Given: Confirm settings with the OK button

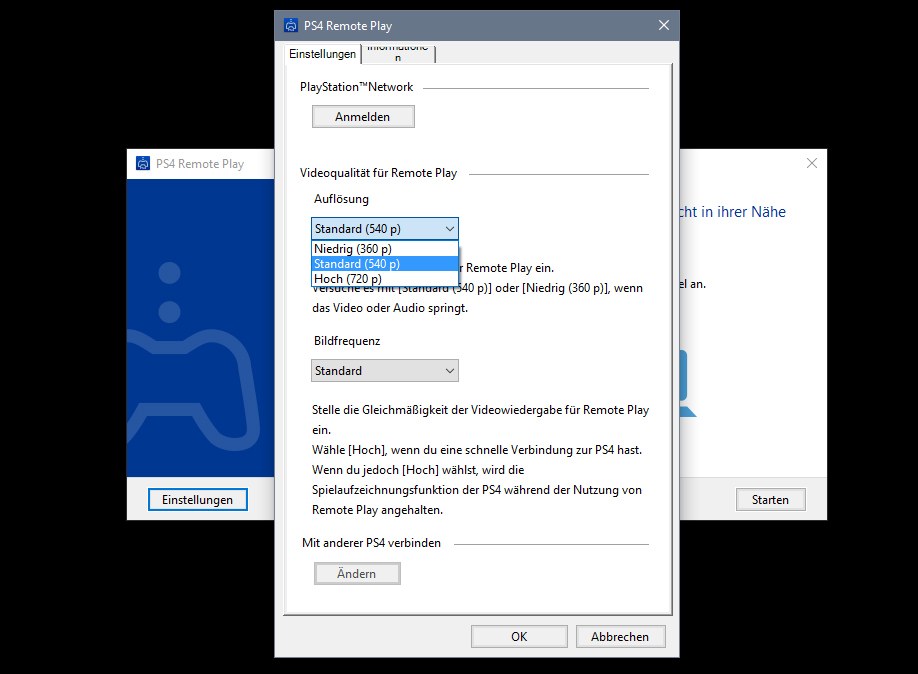Looking at the screenshot, I should 519,637.
